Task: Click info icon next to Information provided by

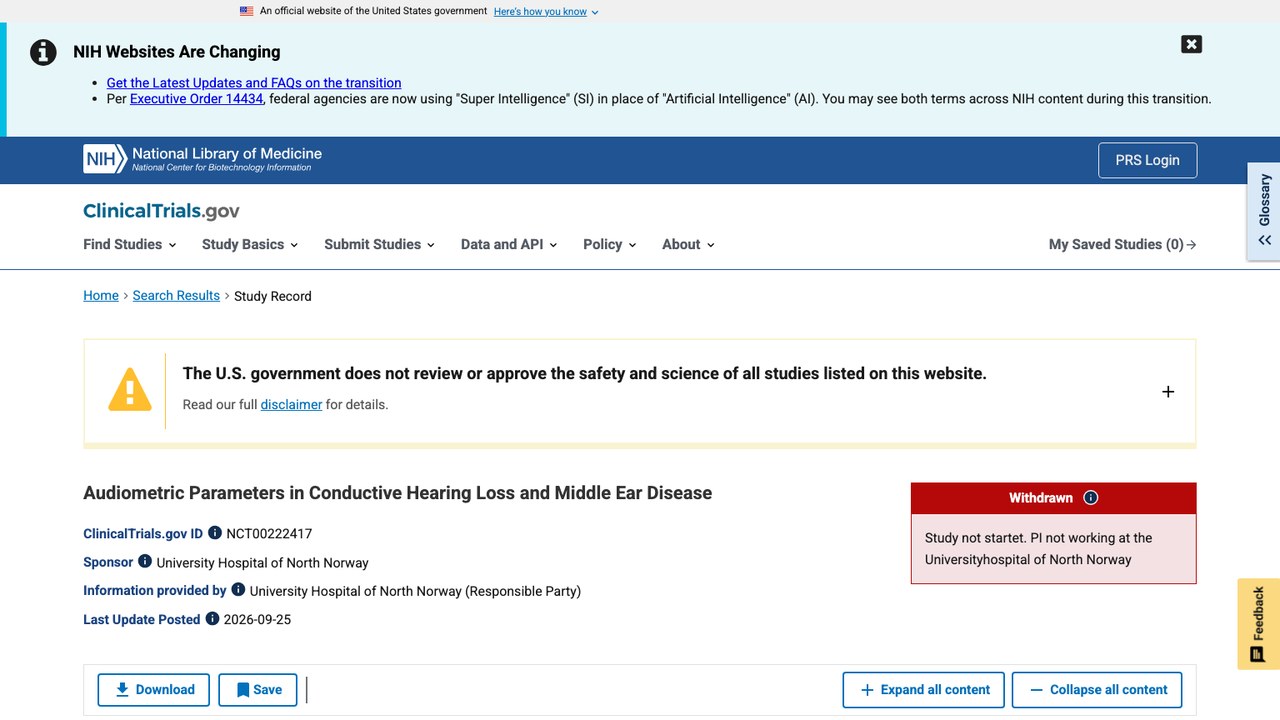Action: [x=238, y=590]
